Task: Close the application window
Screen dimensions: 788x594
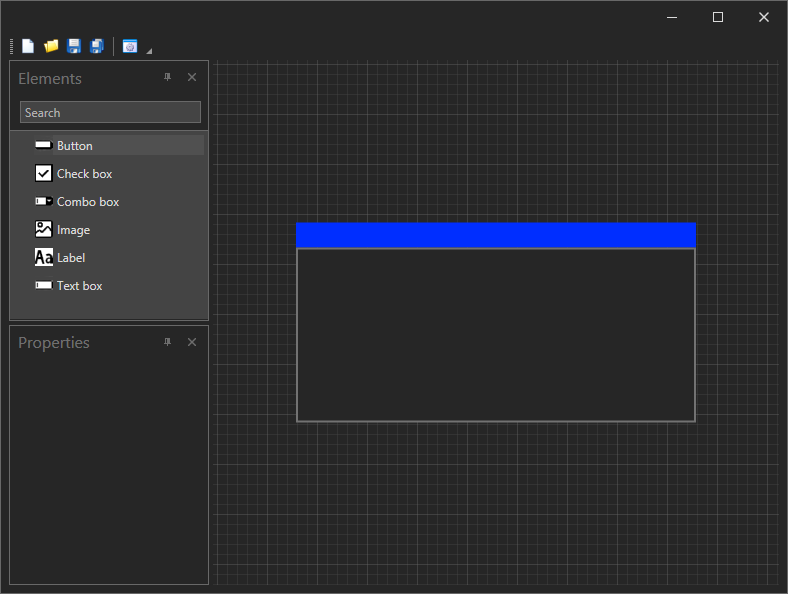Action: (x=763, y=17)
